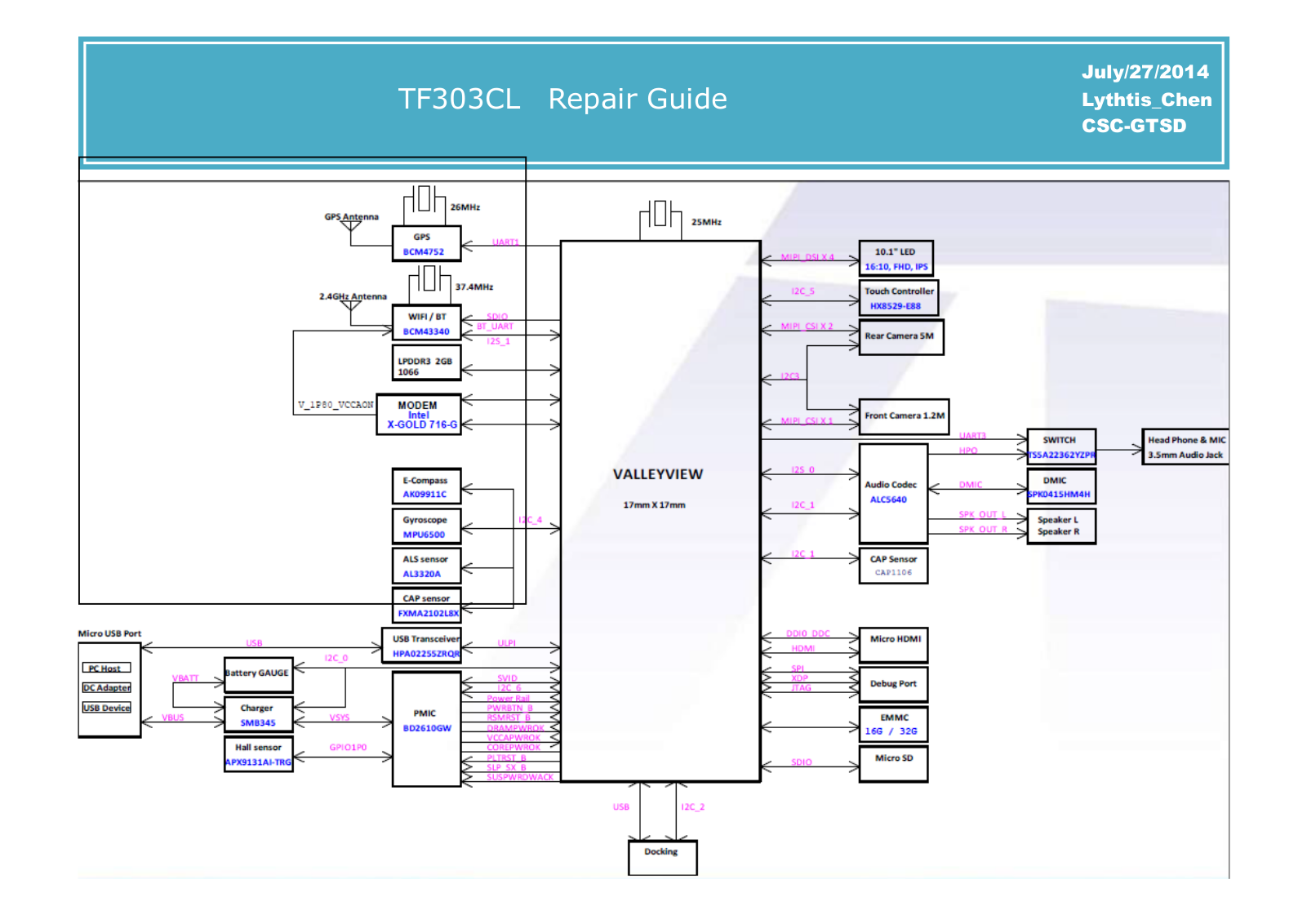Select the Head Phone & MIC jack block
The image size is (1307, 924).
coord(1185,446)
